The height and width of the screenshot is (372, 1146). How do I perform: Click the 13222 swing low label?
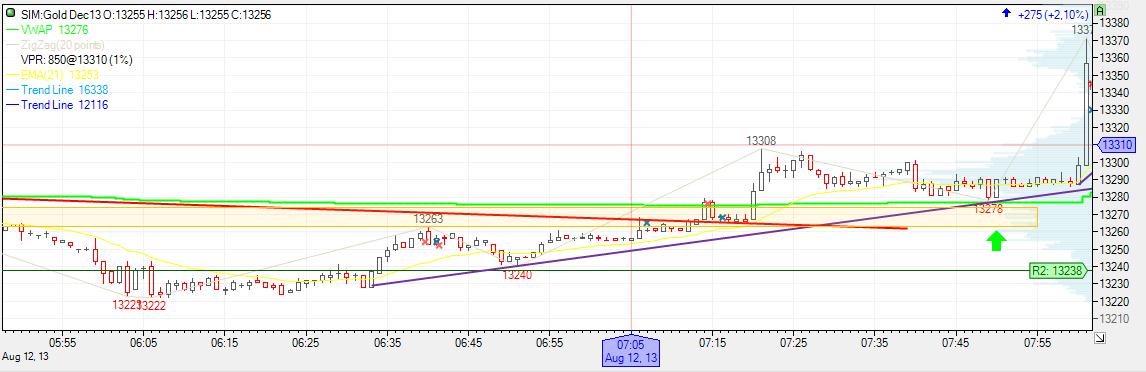[151, 305]
